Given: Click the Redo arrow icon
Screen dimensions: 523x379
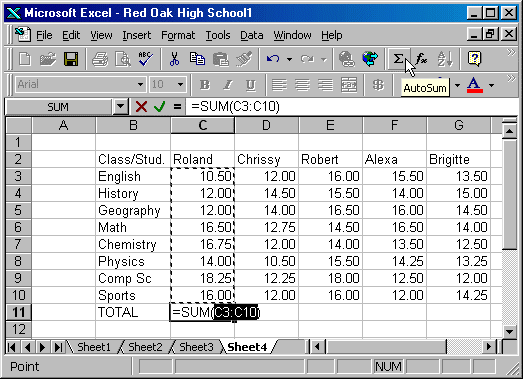Looking at the screenshot, I should click(x=307, y=59).
